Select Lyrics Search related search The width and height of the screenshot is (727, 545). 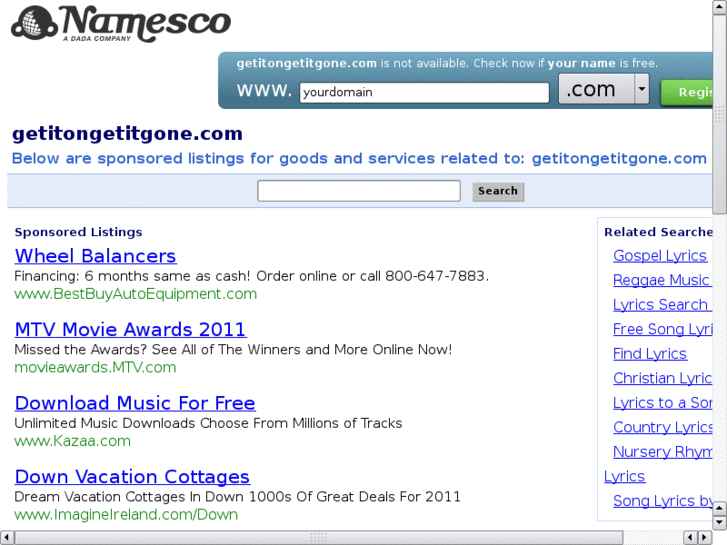[x=662, y=305]
